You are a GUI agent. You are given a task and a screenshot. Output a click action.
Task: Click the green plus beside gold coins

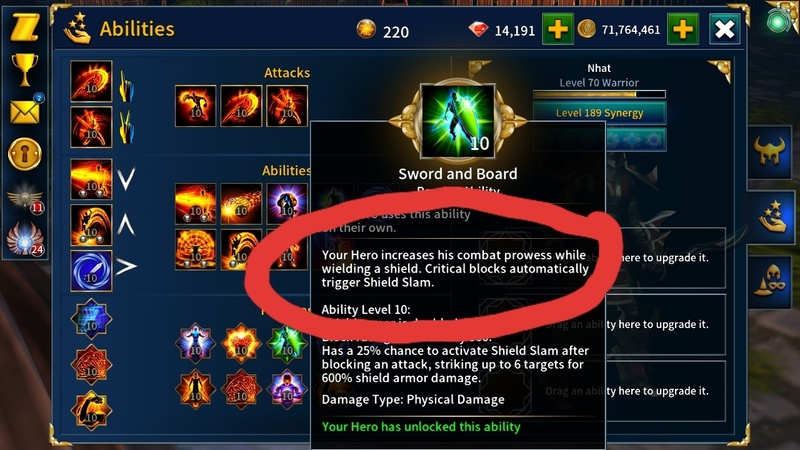coord(683,30)
